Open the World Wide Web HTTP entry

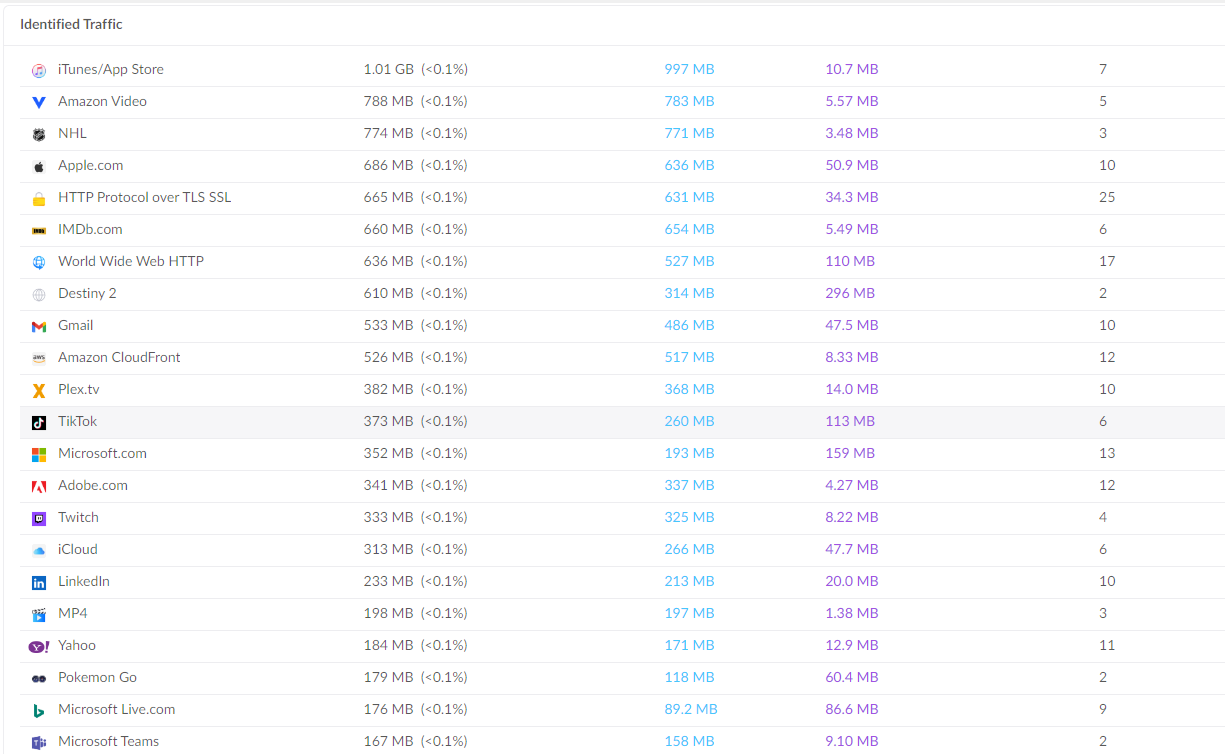130,261
